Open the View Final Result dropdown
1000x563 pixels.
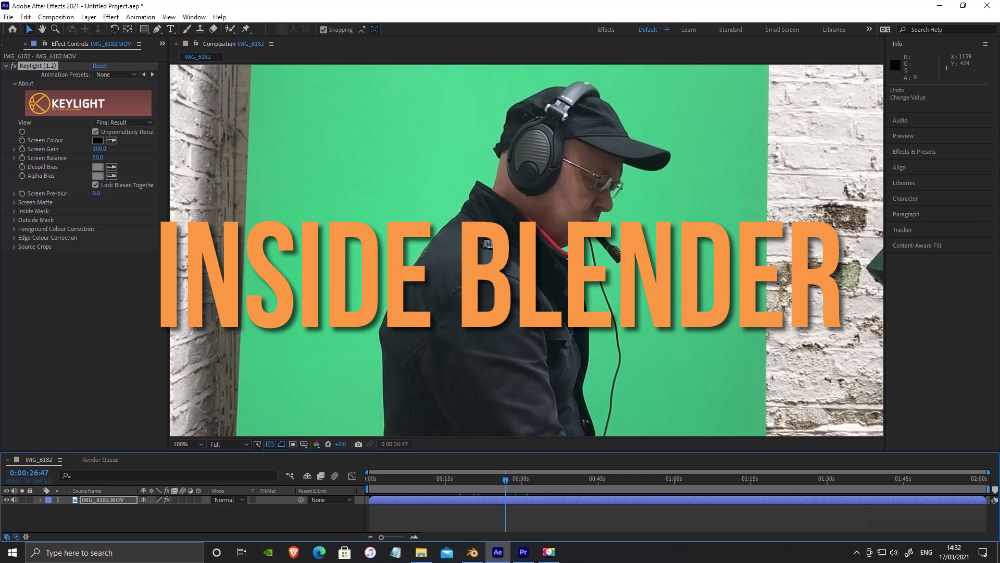pyautogui.click(x=124, y=122)
